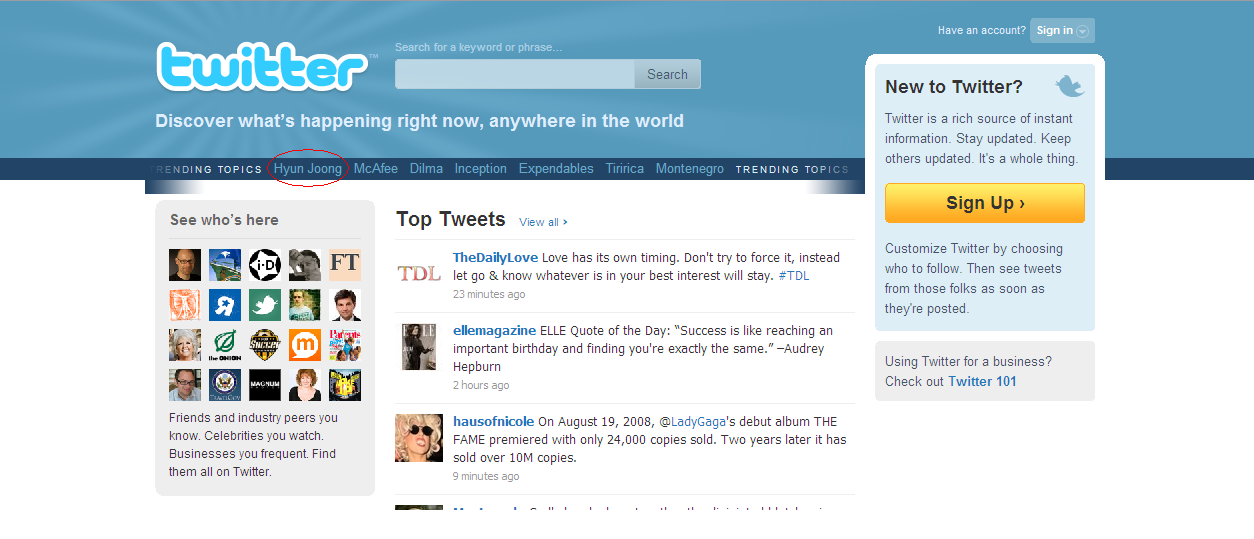Open the black-and-white photo avatar
The image size is (1254, 539).
[x=305, y=265]
